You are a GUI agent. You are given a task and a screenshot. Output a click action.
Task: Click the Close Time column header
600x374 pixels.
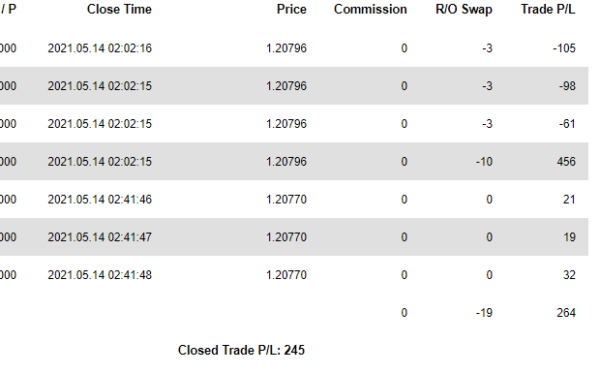click(x=119, y=9)
